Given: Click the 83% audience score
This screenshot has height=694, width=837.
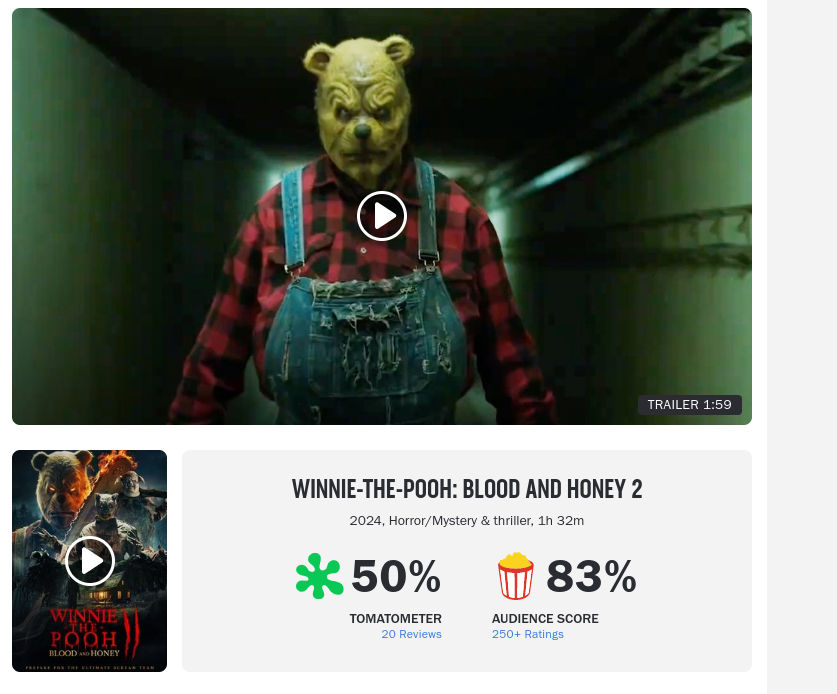Looking at the screenshot, I should (591, 576).
